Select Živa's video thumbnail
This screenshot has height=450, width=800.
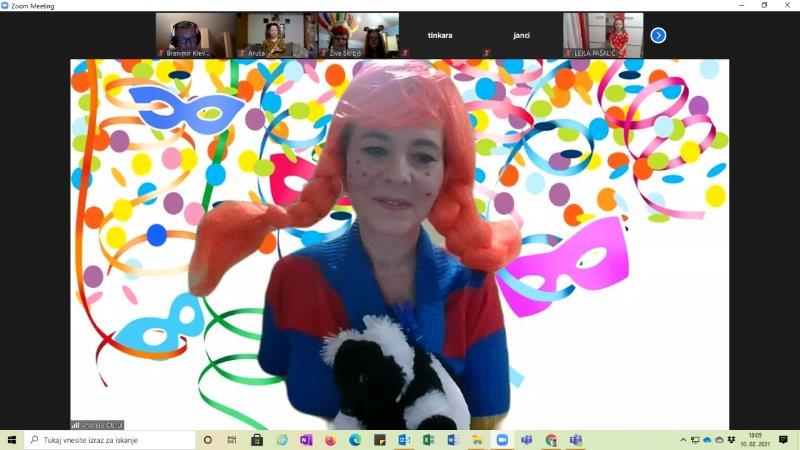(359, 35)
